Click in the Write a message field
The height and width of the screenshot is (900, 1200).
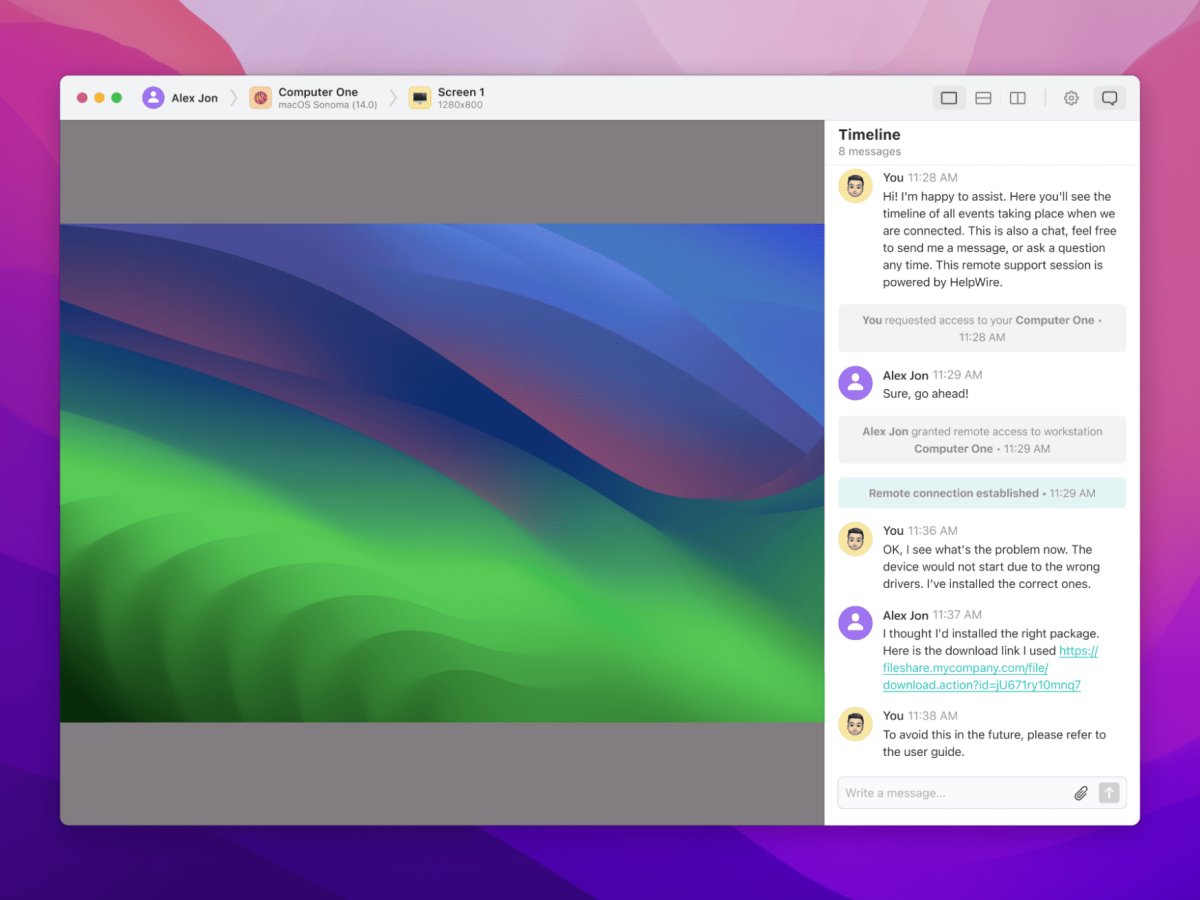950,793
